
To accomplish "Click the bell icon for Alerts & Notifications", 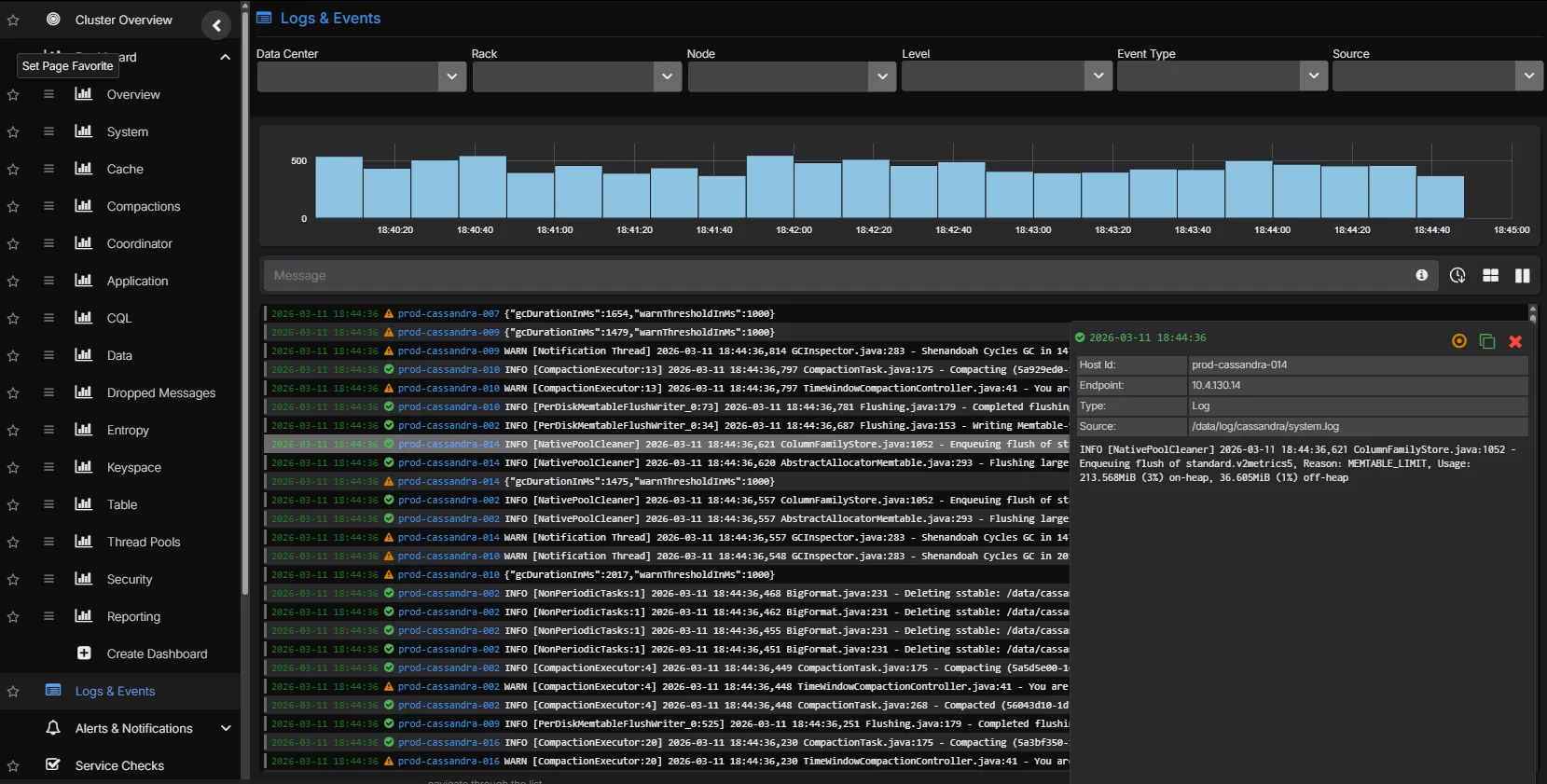I will tap(53, 727).
